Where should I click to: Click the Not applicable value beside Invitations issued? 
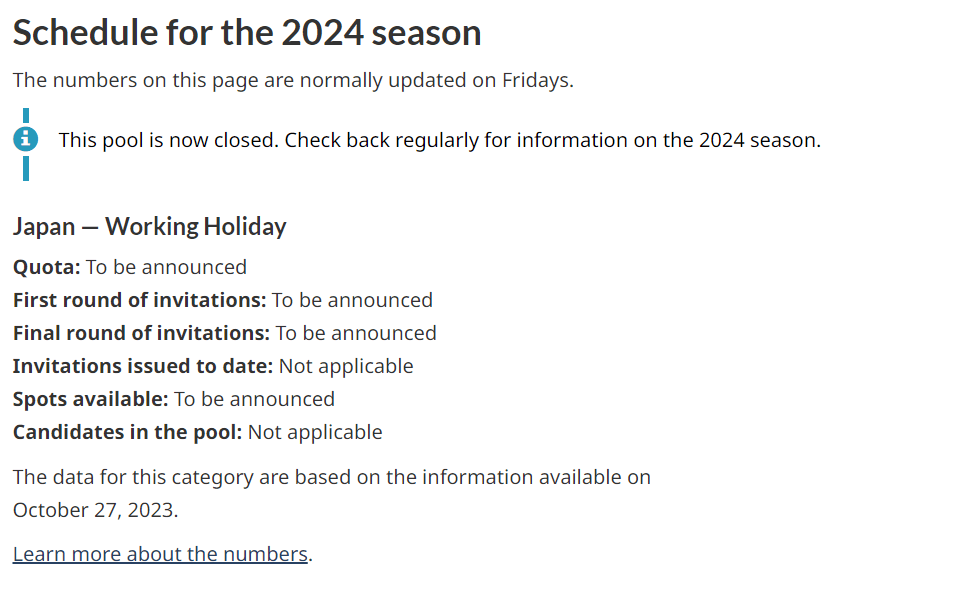point(346,366)
